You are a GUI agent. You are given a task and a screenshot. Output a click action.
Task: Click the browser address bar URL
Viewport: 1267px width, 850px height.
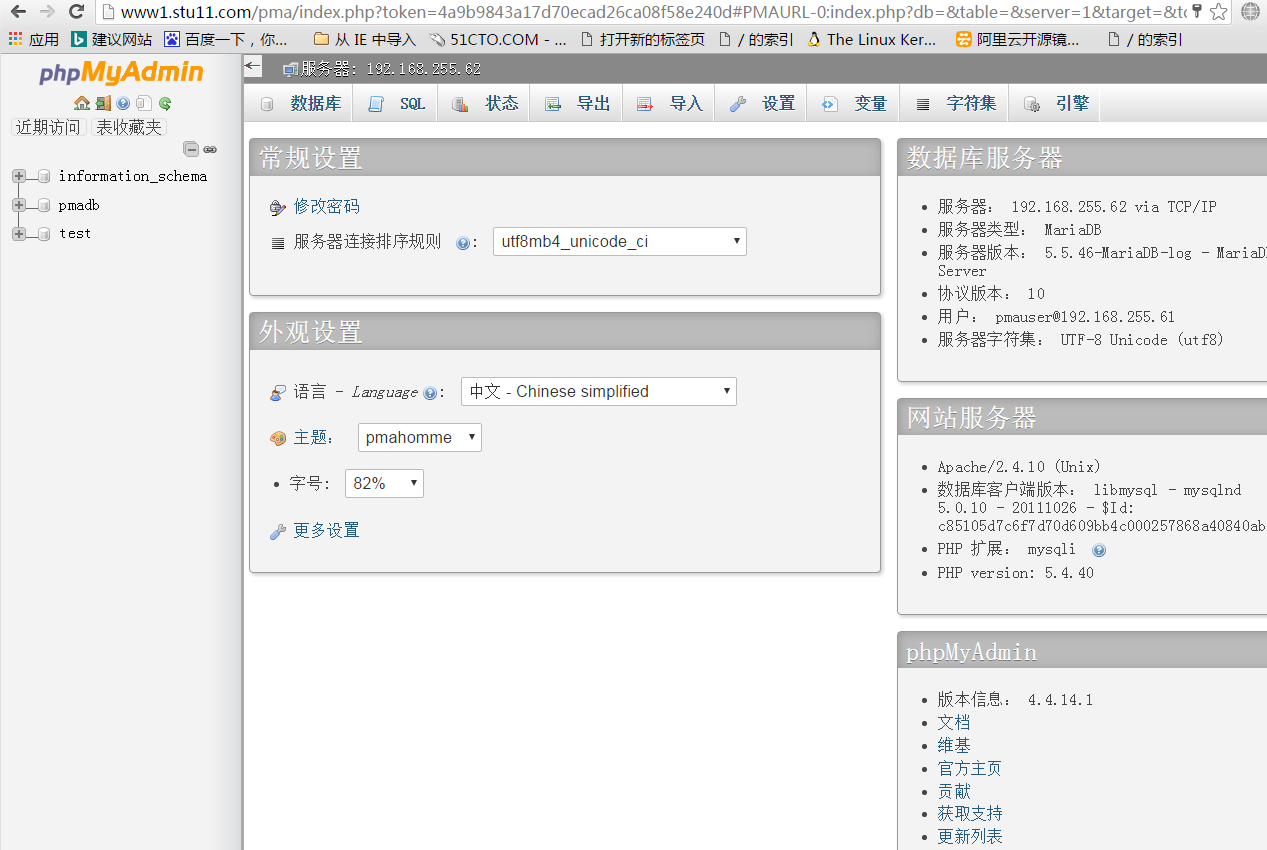(653, 12)
